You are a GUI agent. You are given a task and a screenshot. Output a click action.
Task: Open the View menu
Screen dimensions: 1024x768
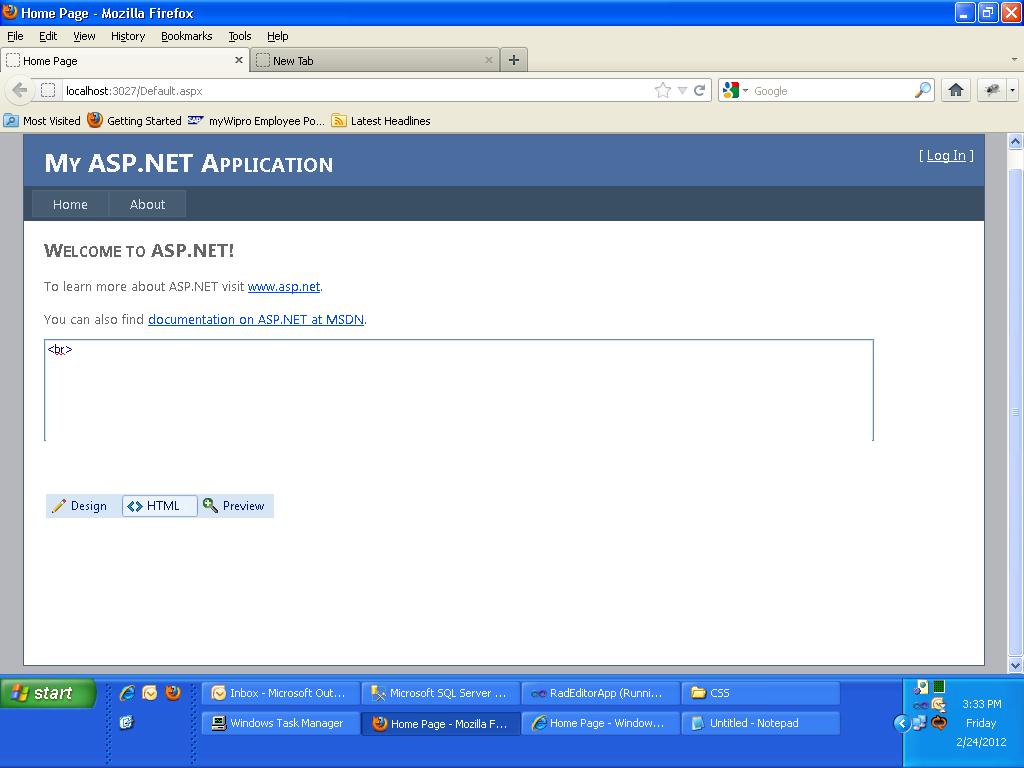click(x=84, y=36)
